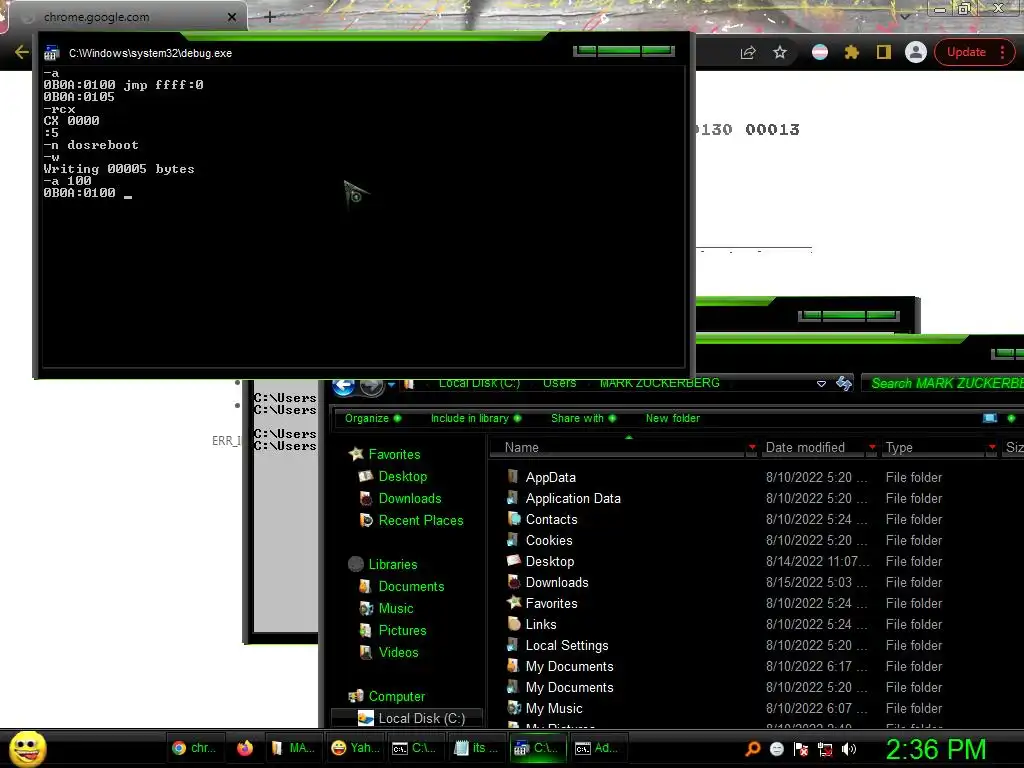Select the Application Data folder
Image resolution: width=1024 pixels, height=768 pixels.
(573, 498)
